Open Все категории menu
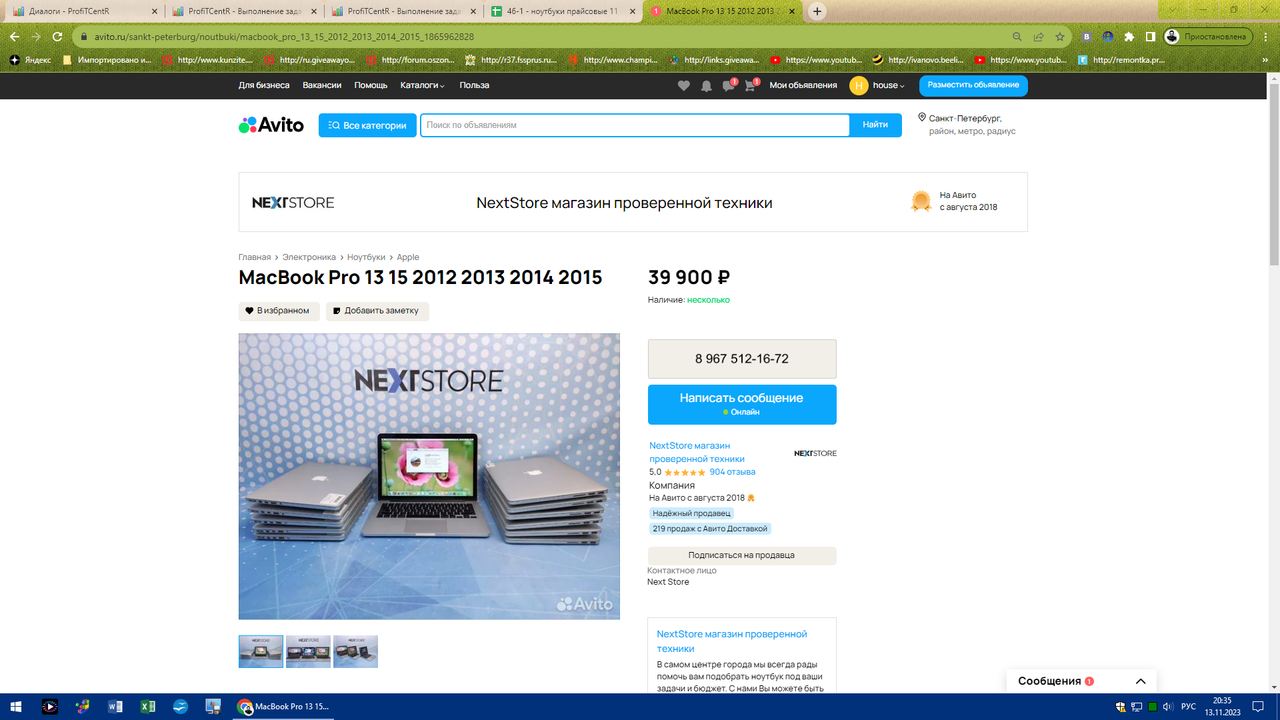The image size is (1280, 720). [367, 125]
